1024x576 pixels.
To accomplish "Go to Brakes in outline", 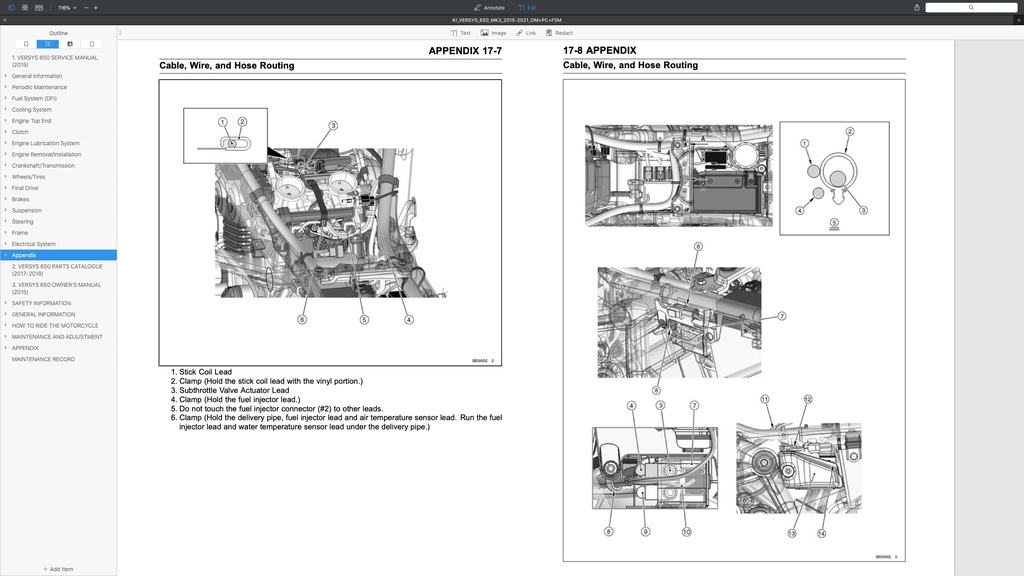I will (20, 199).
